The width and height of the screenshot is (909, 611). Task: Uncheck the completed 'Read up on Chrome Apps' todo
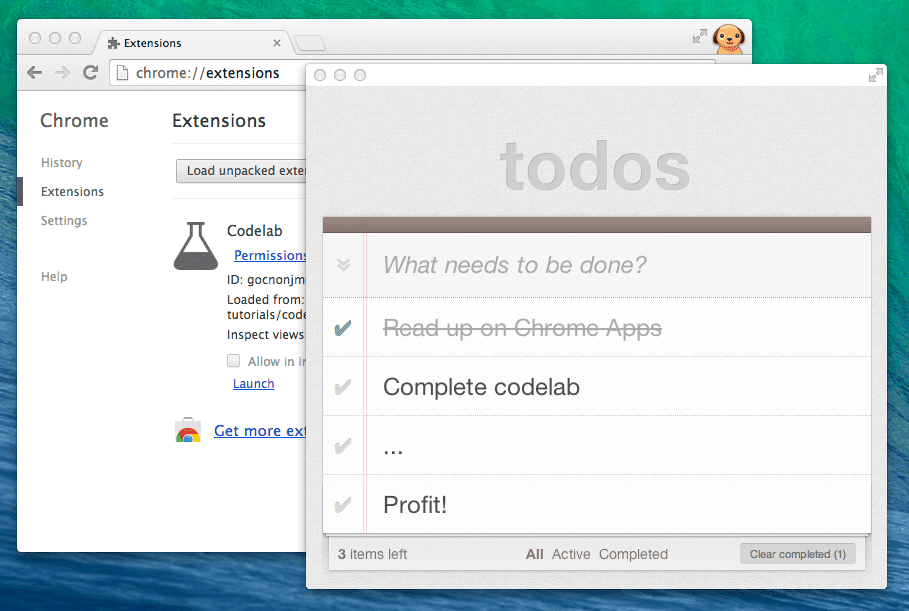pyautogui.click(x=343, y=327)
